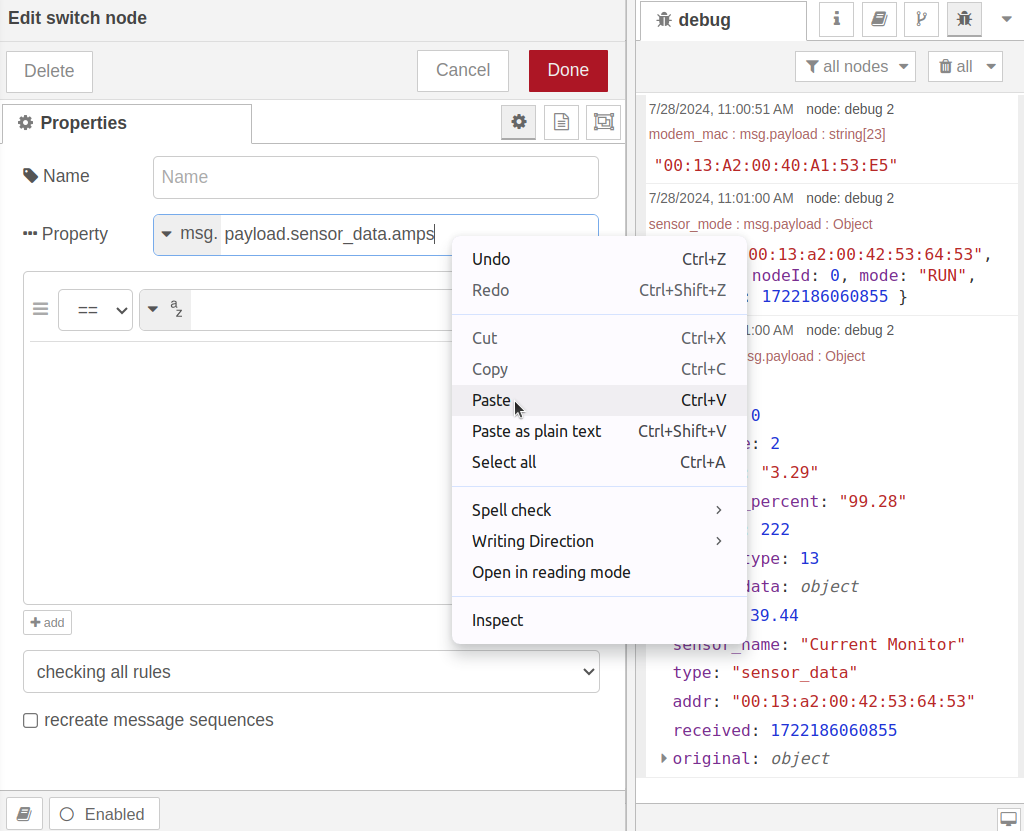Focus the Property path input field
The width and height of the screenshot is (1024, 831).
click(x=408, y=234)
